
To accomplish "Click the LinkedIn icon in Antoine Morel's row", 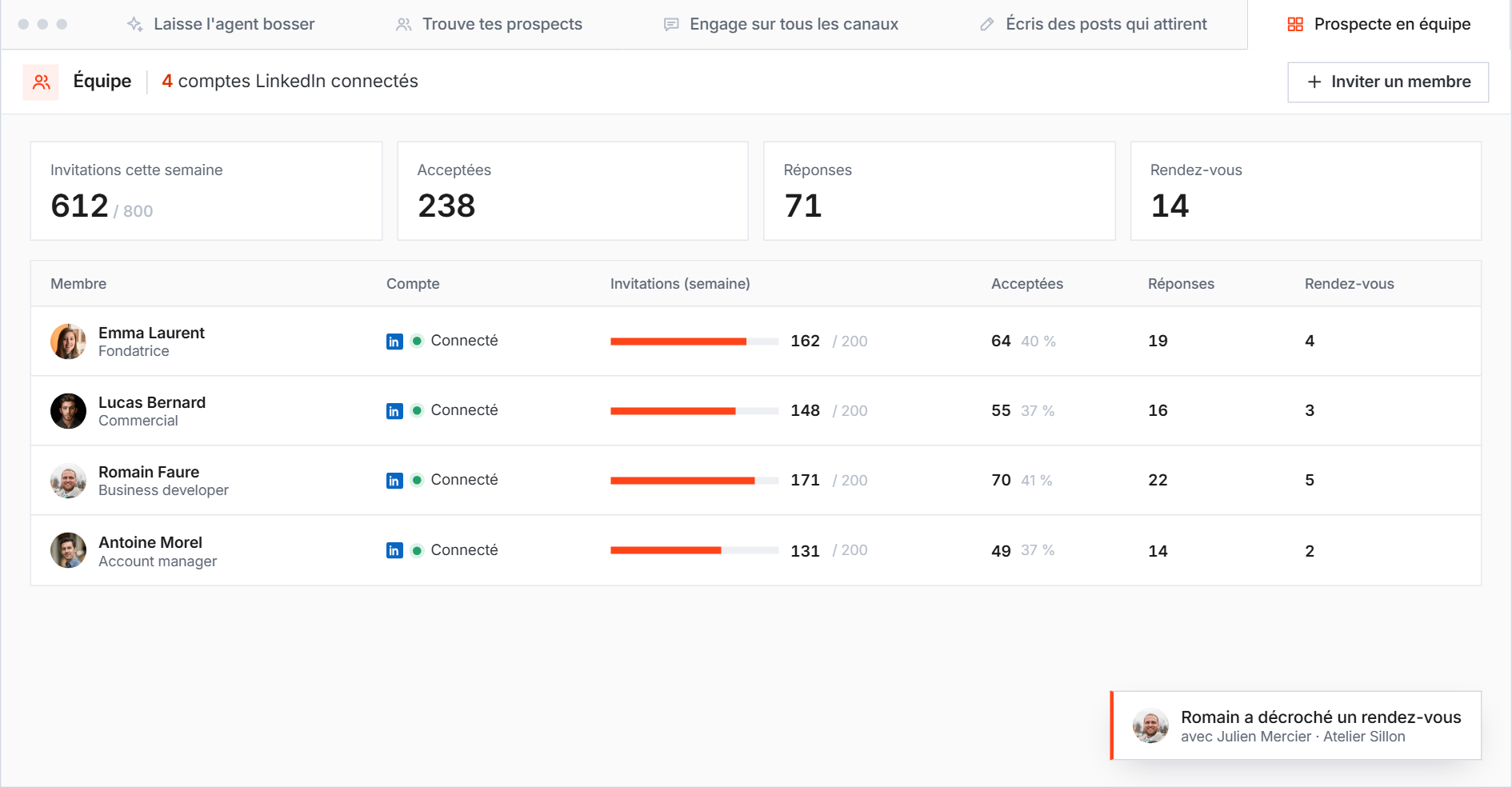I will (394, 550).
